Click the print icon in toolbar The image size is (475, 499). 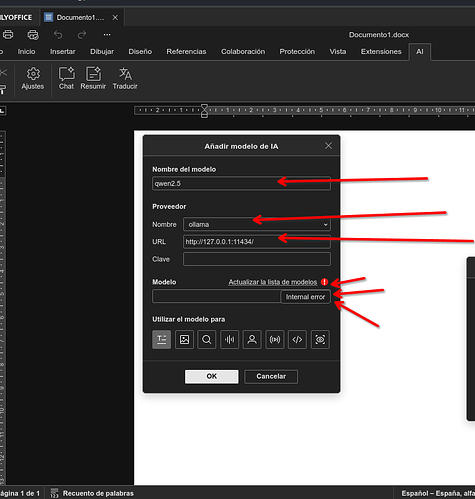pos(8,35)
